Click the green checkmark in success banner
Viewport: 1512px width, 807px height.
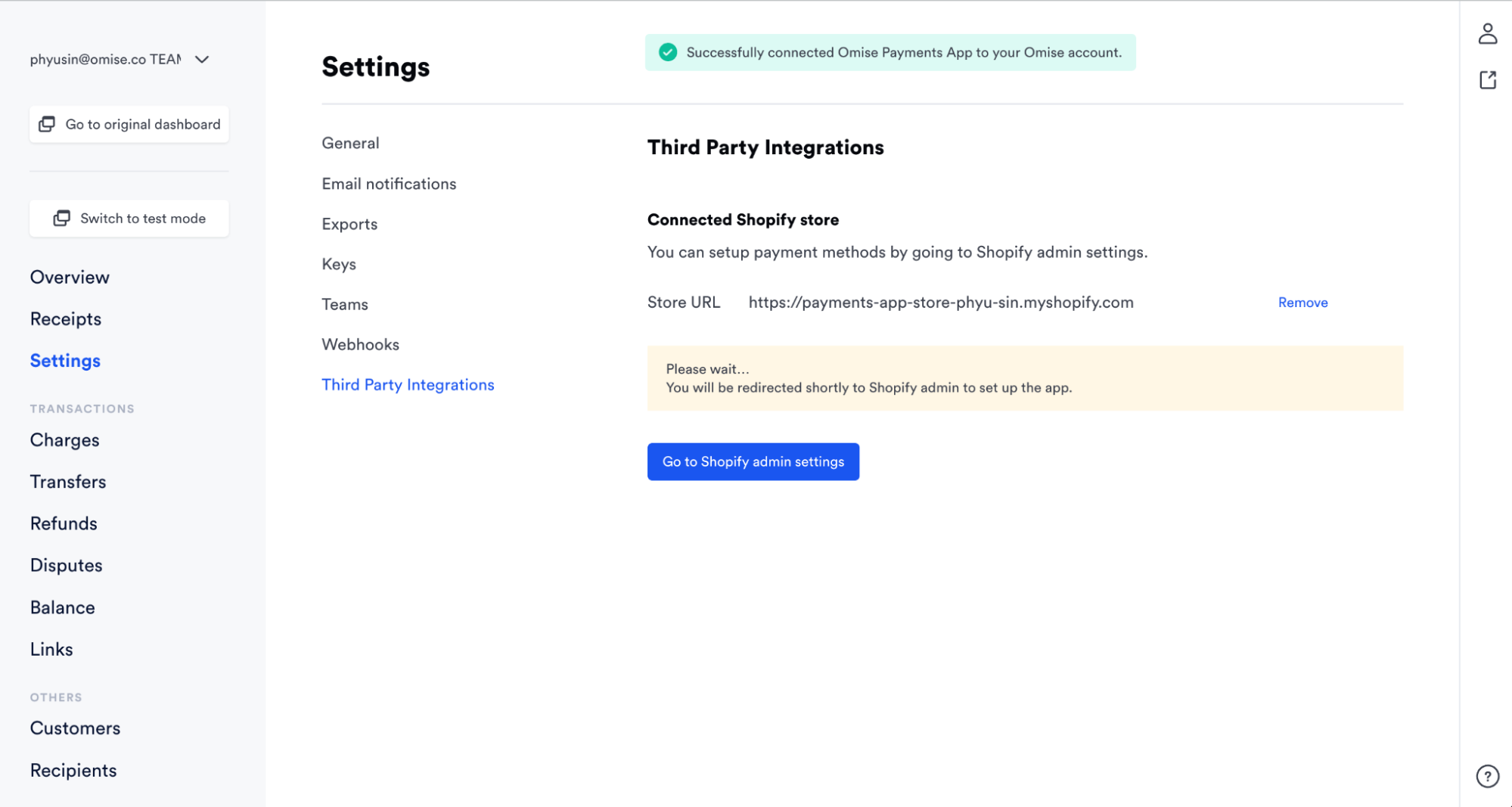[x=667, y=52]
